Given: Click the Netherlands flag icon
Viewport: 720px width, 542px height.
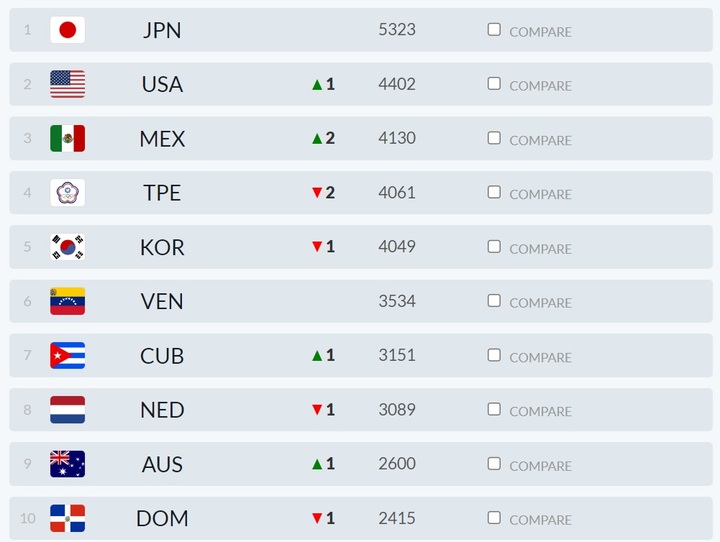Looking at the screenshot, I should click(x=67, y=409).
